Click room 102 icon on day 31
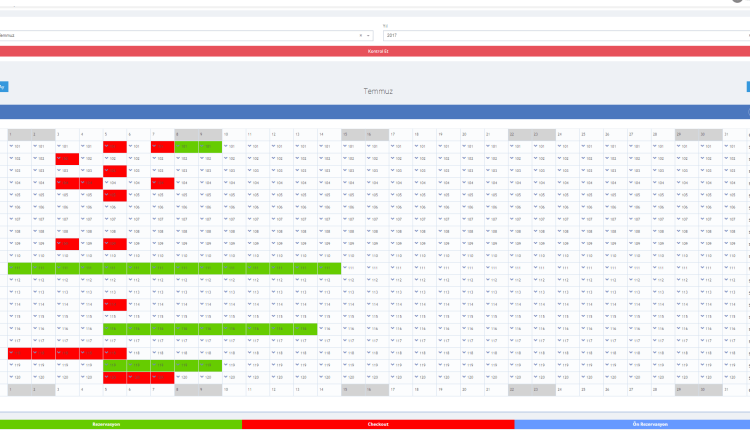 coord(727,159)
